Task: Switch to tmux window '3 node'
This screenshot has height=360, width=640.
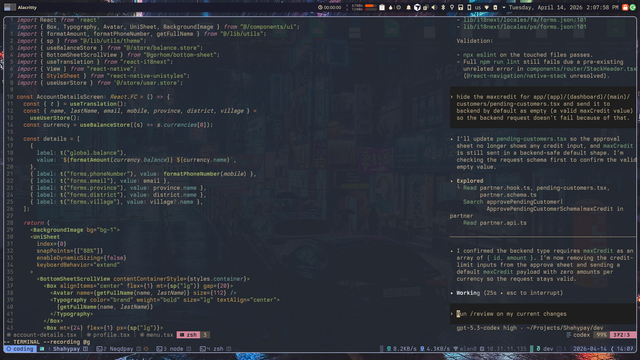Action: [173, 349]
